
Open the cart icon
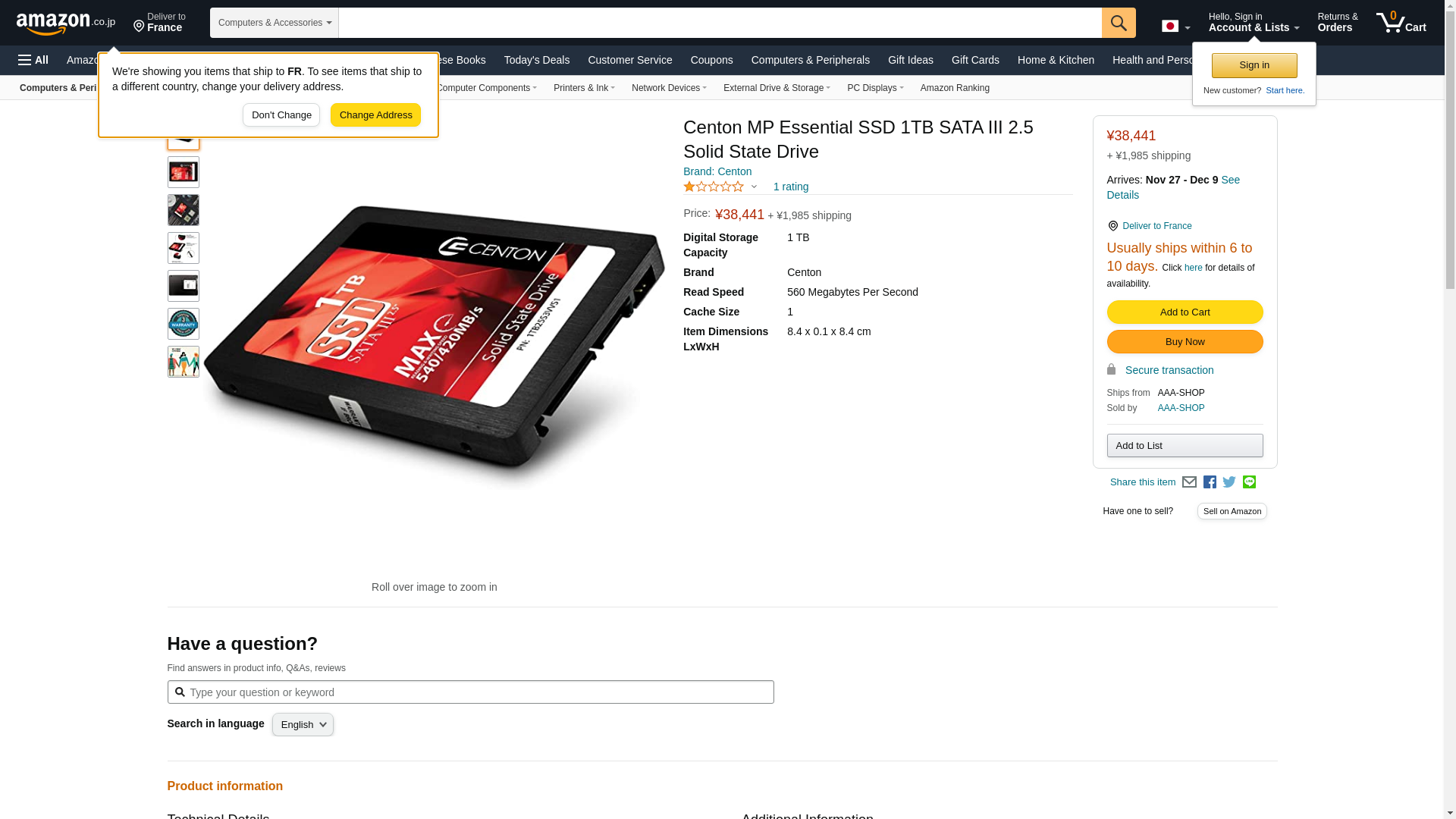point(1401,23)
